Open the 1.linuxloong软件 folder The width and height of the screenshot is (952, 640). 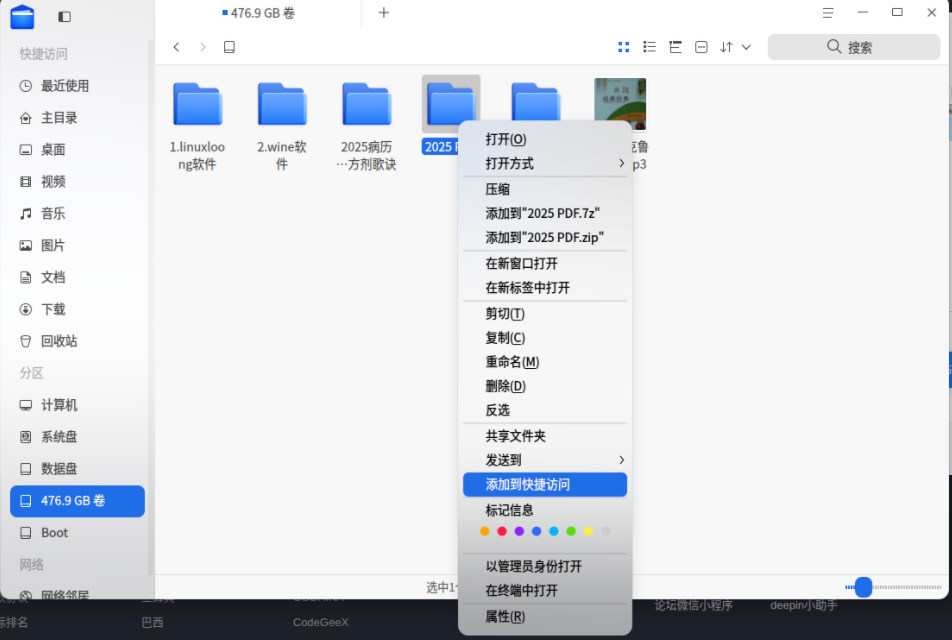(196, 103)
